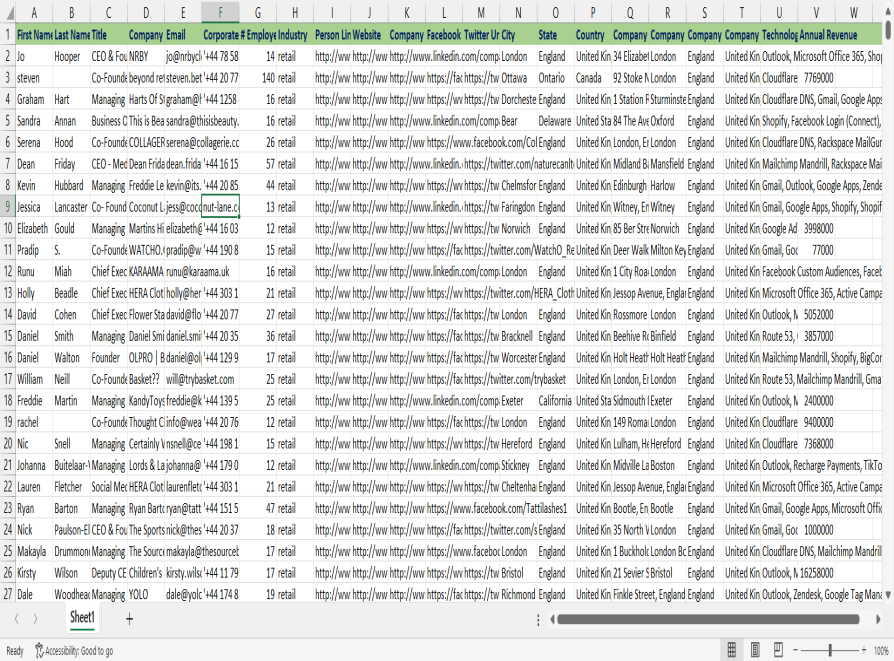Screen dimensions: 894x661
Task: Click the Select All corner triangle
Action: pos(8,13)
